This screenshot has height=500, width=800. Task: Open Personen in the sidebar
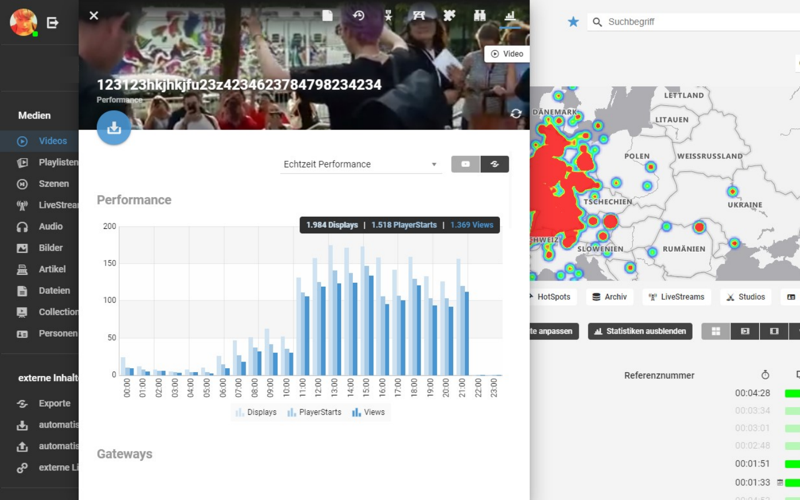[39, 334]
